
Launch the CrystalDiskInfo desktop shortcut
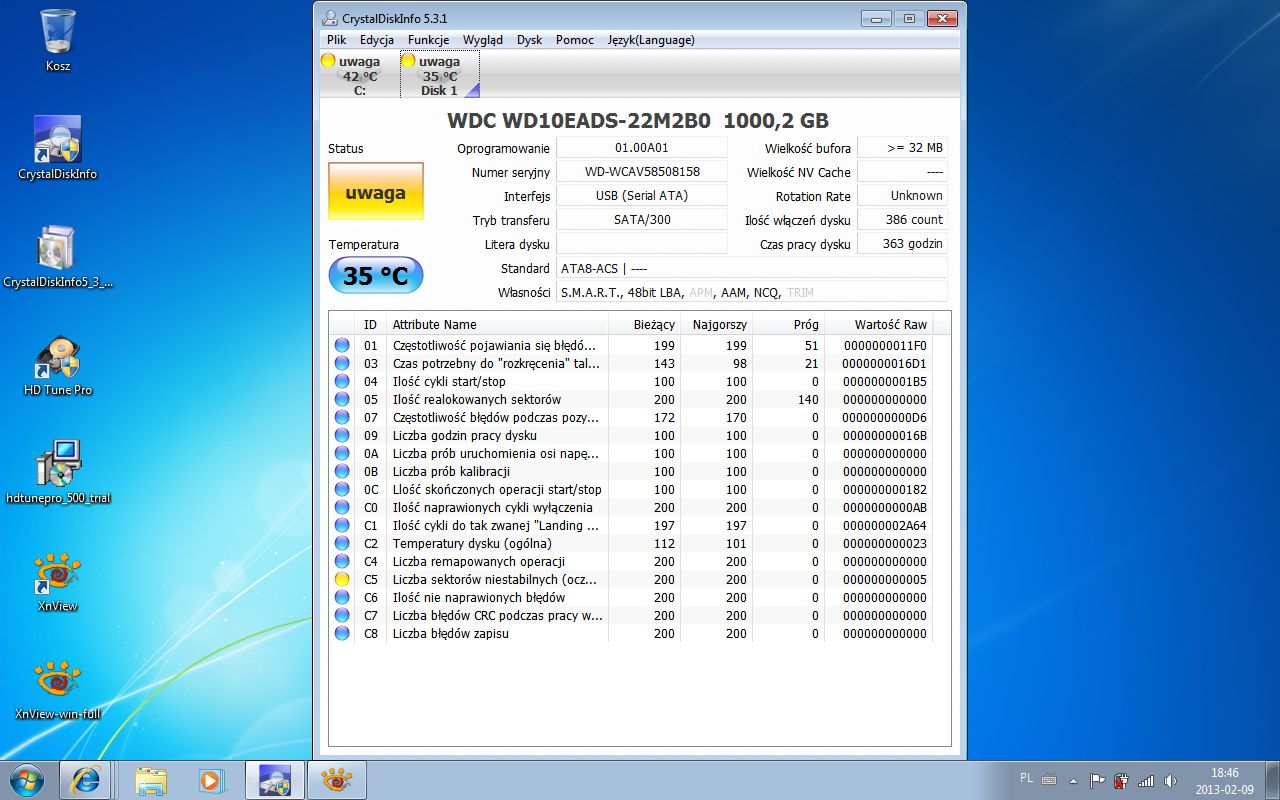pyautogui.click(x=58, y=147)
